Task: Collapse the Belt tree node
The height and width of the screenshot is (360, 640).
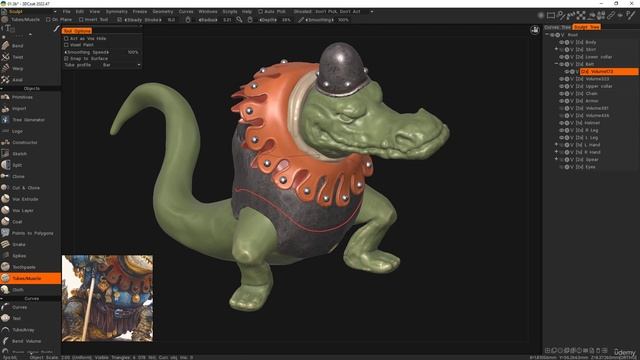Action: (x=556, y=64)
